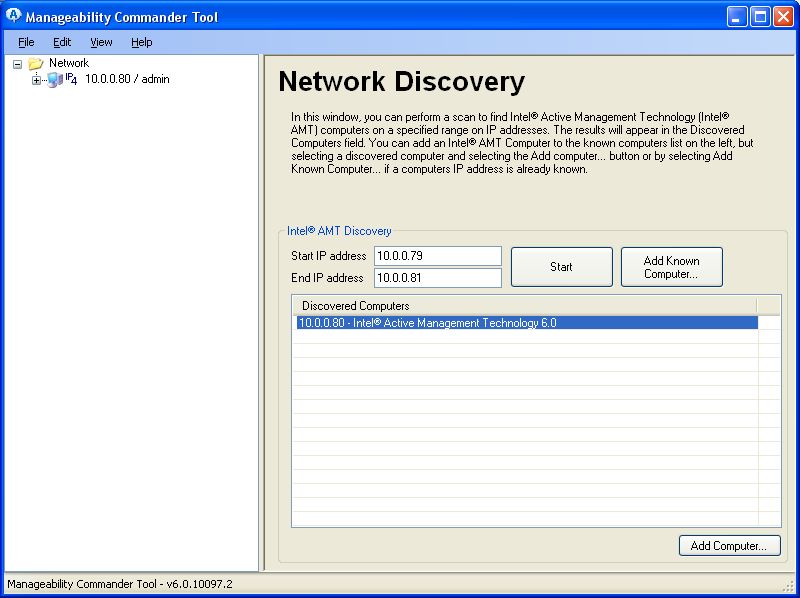Open the Help menu
This screenshot has height=598, width=800.
click(142, 42)
